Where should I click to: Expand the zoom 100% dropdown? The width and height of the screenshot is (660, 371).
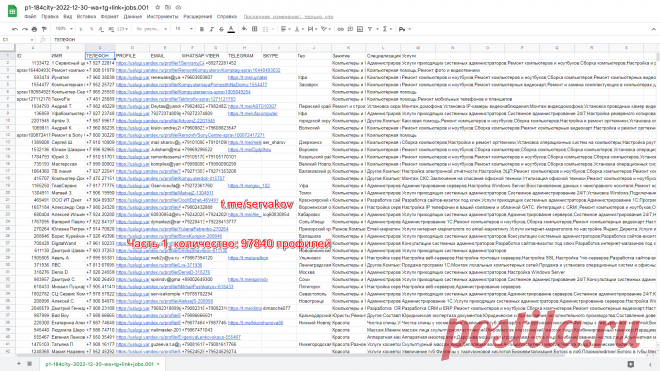point(64,29)
